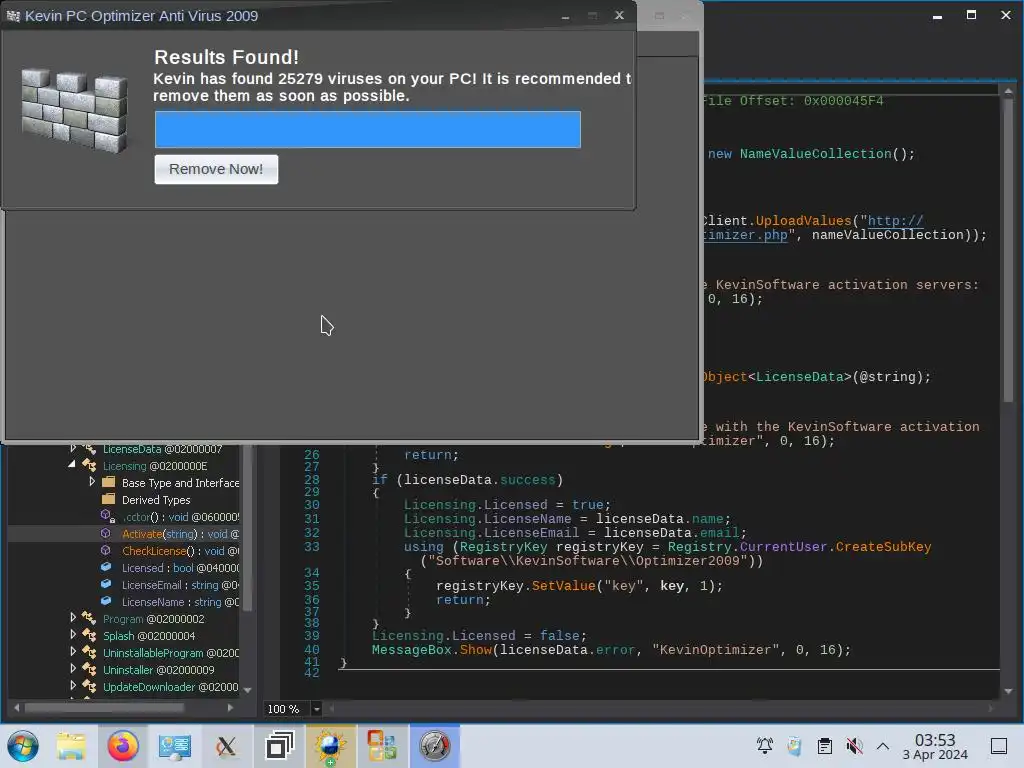Expand the LicenseData class node
This screenshot has height=768, width=1024.
coord(73,449)
